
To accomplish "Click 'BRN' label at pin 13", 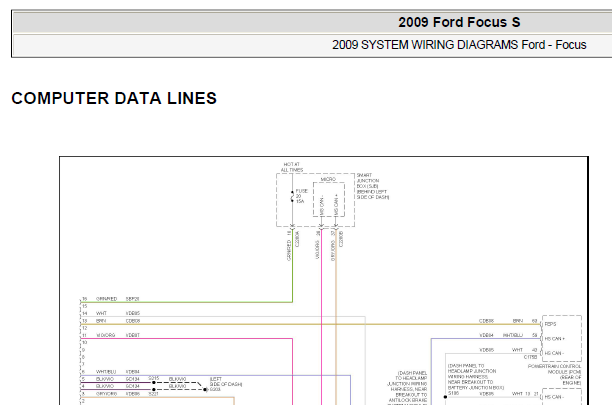I will click(101, 321).
